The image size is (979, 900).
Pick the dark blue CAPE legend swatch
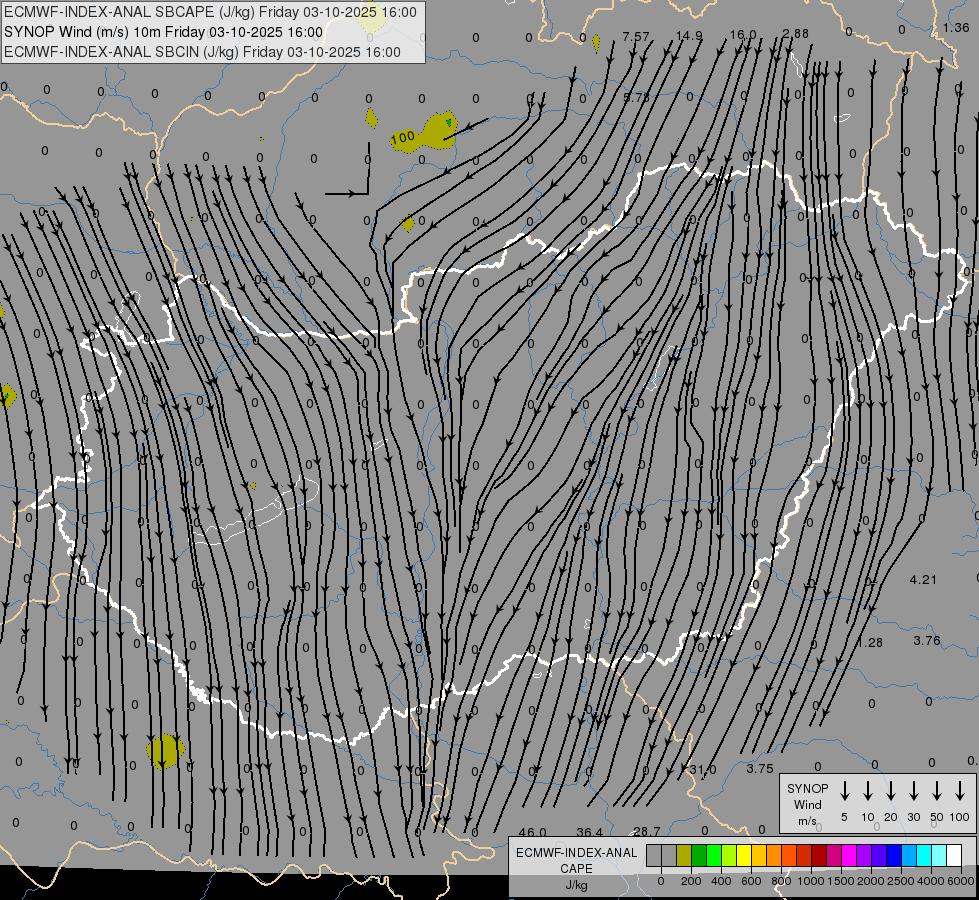tap(894, 855)
